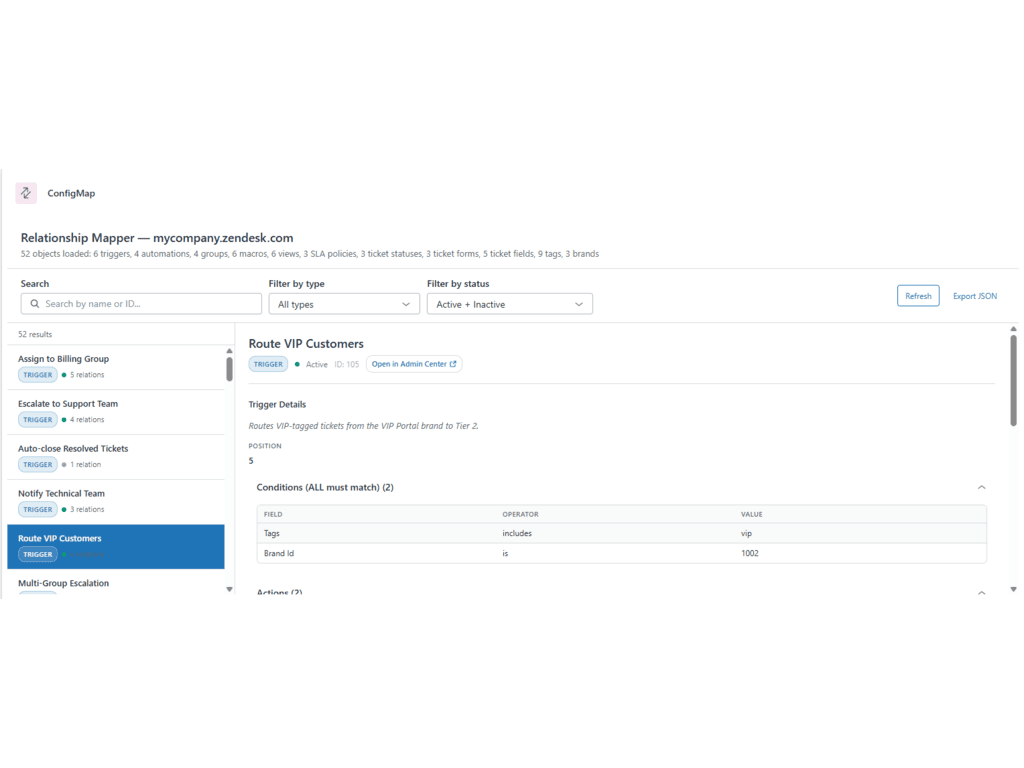Focus the Search by name or ID field
Image resolution: width=1024 pixels, height=768 pixels.
141,304
